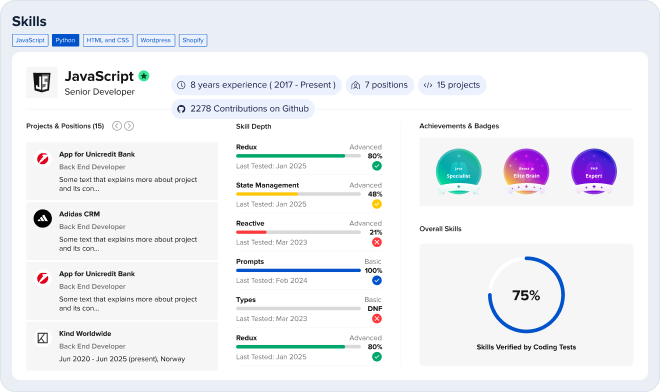Click the Overall Skills heading

(x=440, y=229)
